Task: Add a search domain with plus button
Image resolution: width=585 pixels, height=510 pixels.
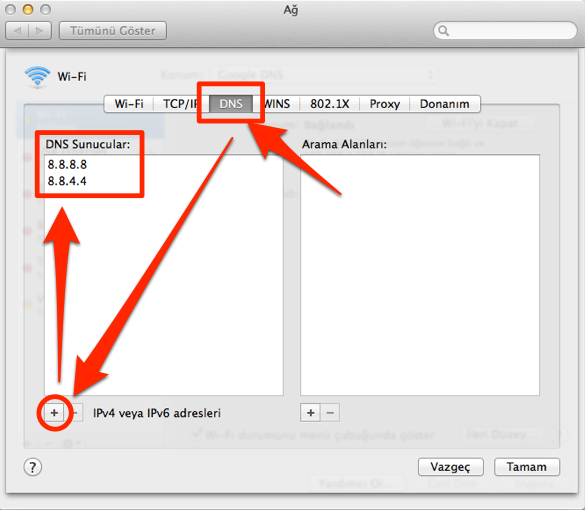Action: click(x=310, y=413)
